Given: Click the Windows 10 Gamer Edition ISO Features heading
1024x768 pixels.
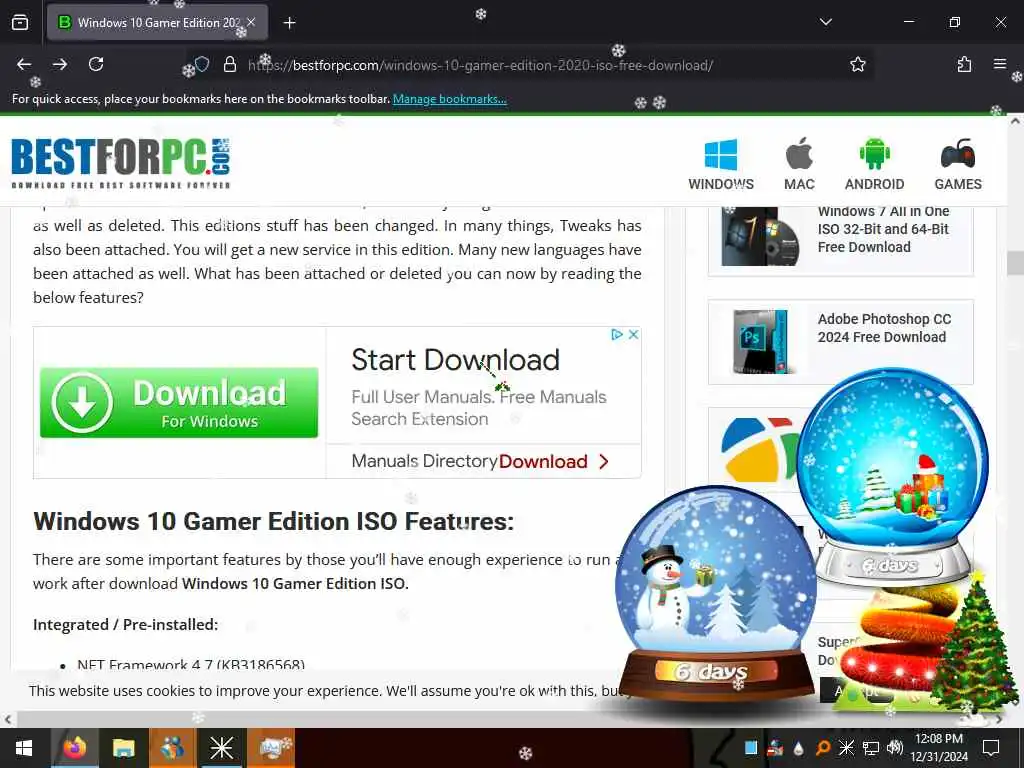Looking at the screenshot, I should pos(274,522).
